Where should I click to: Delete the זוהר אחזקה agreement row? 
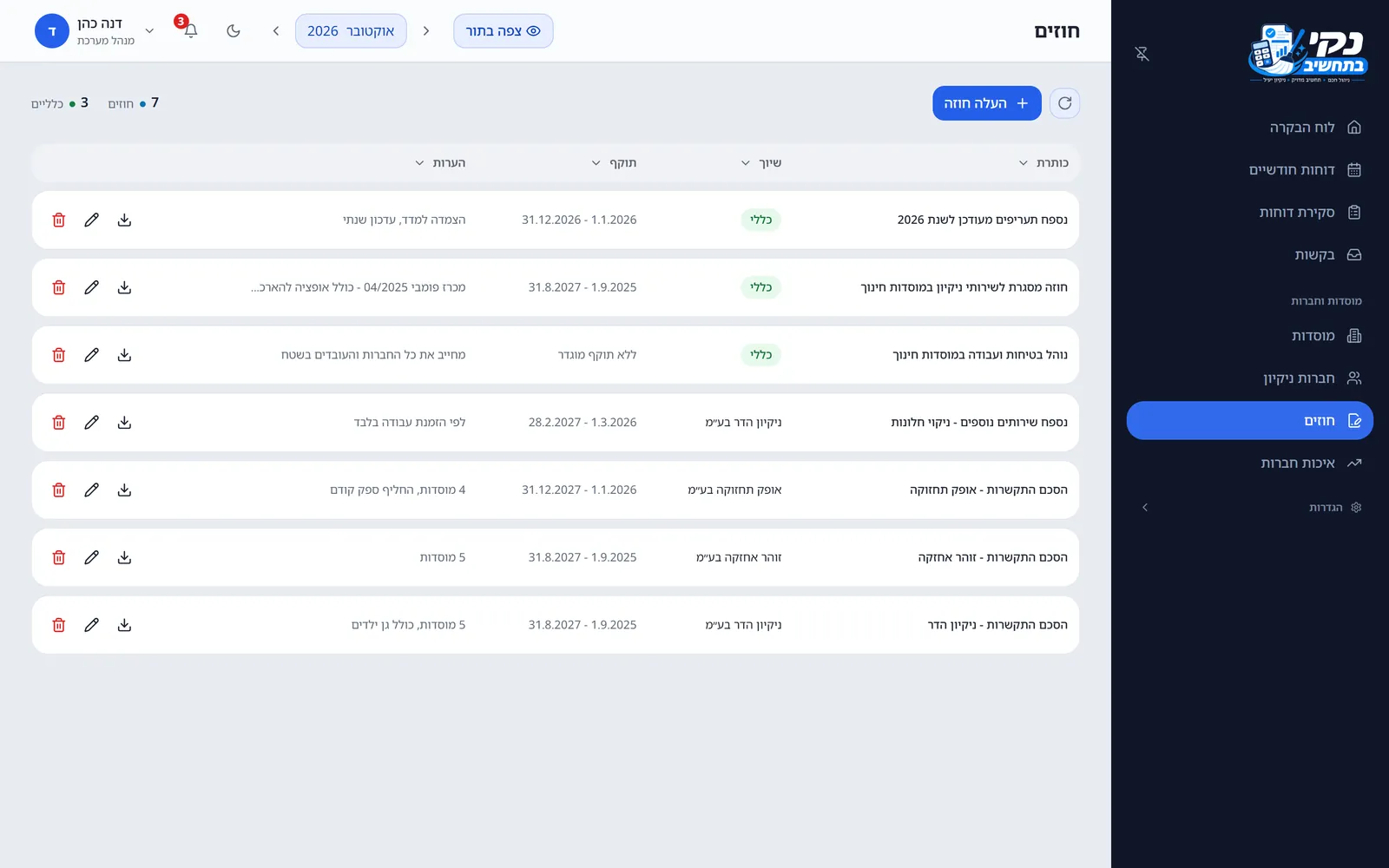59,557
